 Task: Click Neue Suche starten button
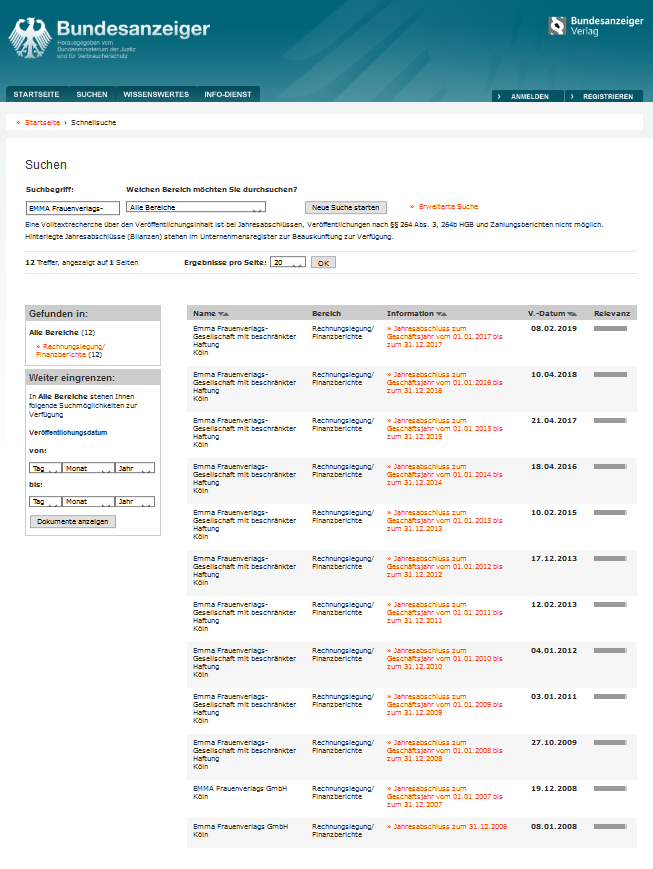pos(345,207)
